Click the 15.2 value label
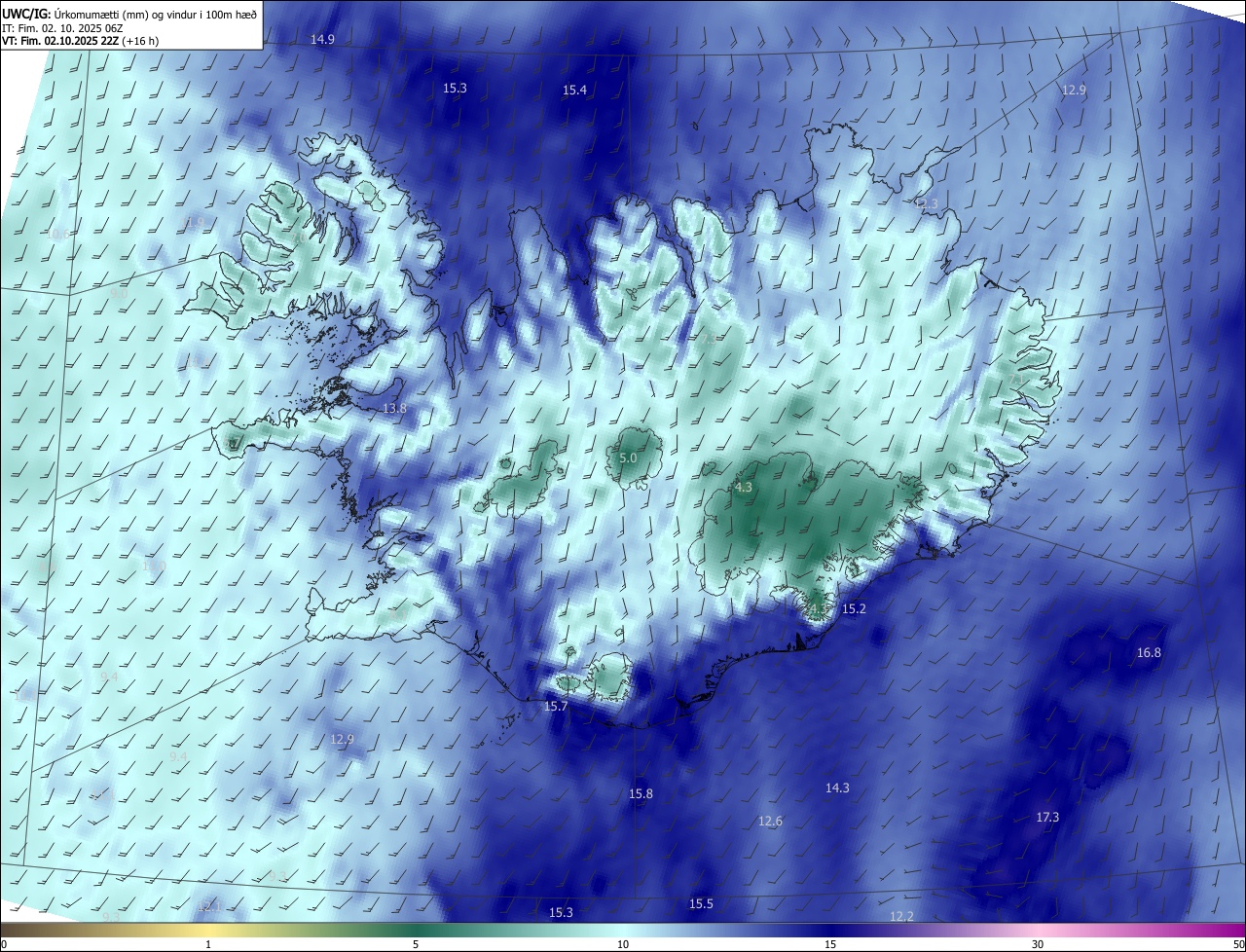 854,609
